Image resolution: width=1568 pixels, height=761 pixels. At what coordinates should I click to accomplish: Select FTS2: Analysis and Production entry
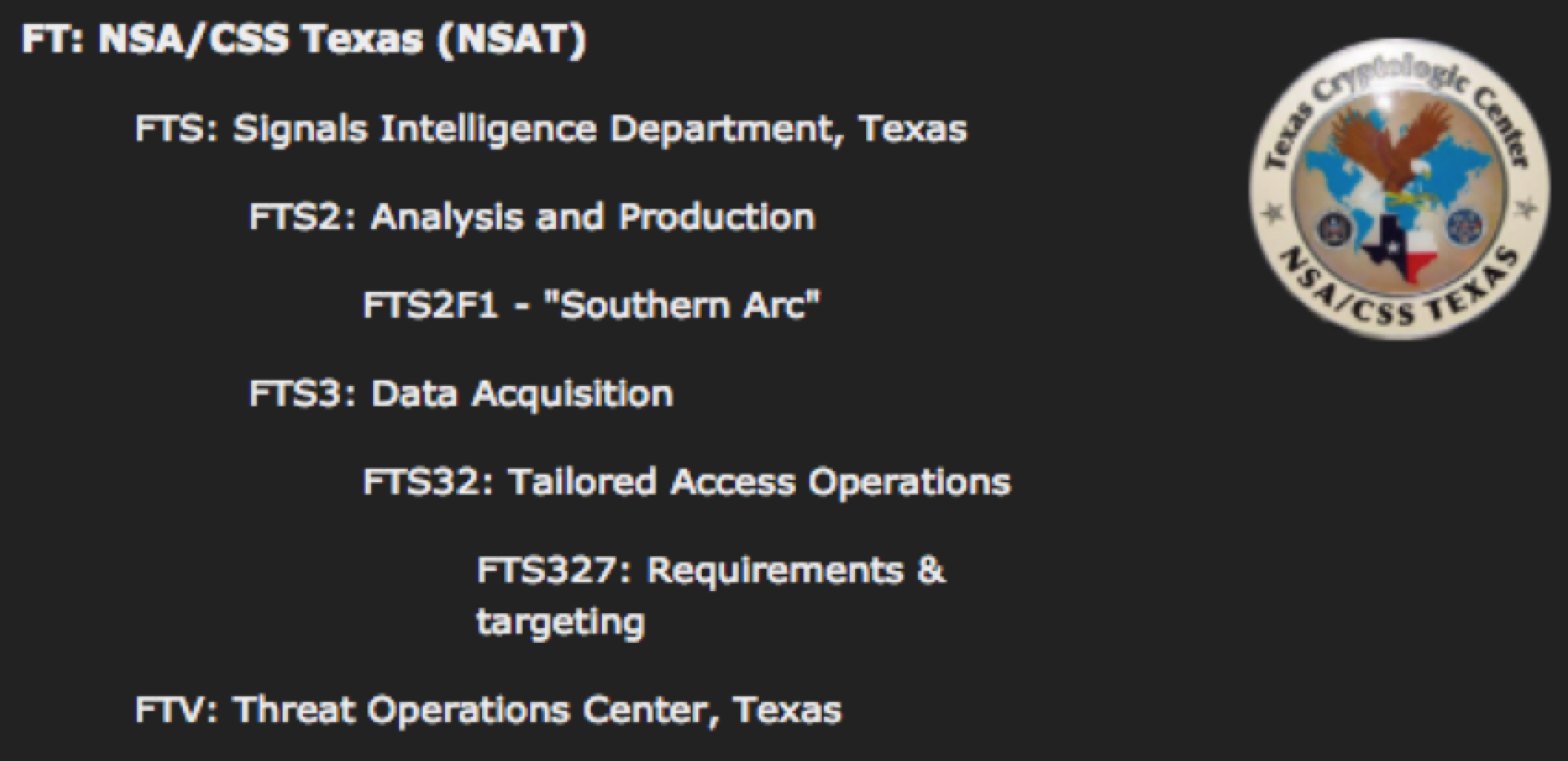click(532, 218)
